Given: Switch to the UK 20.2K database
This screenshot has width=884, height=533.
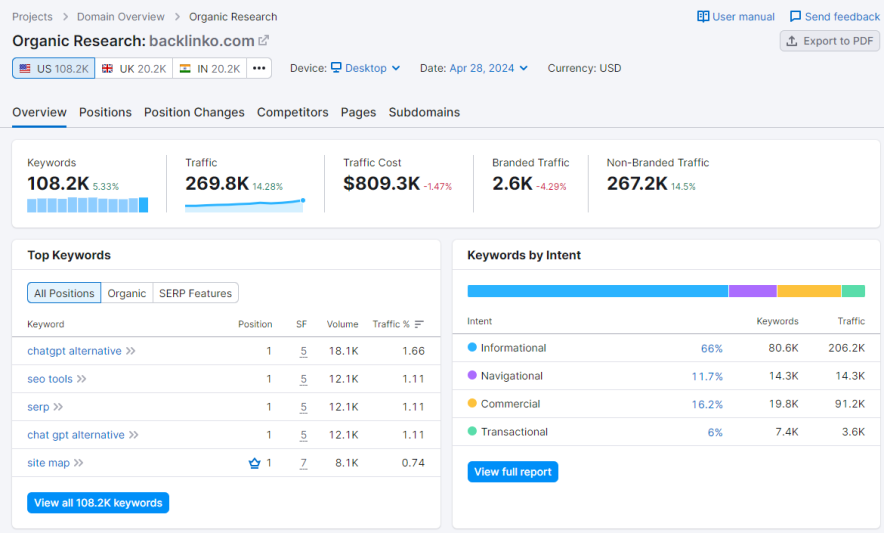Looking at the screenshot, I should coord(134,68).
